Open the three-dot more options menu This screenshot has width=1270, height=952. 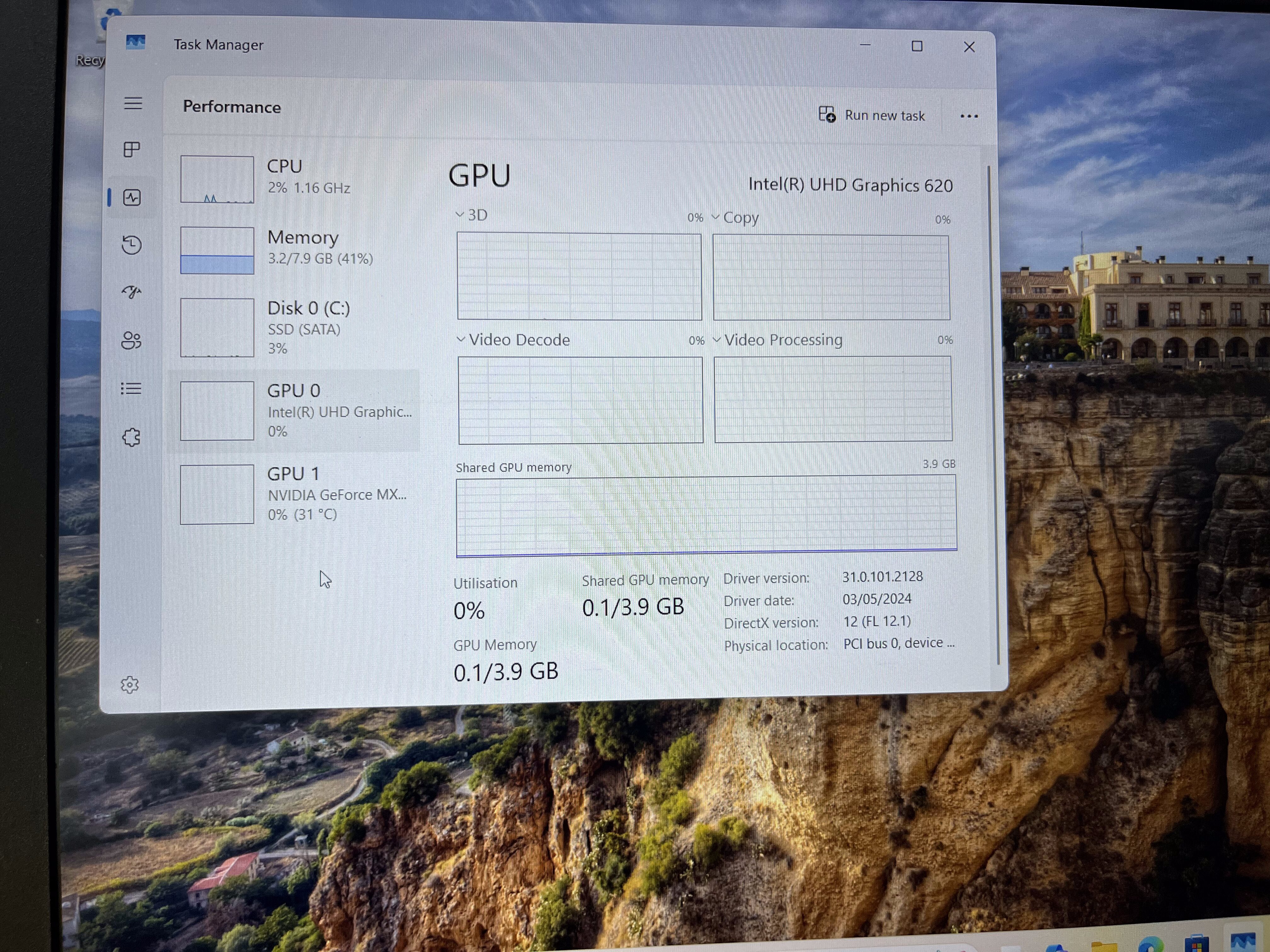point(969,116)
